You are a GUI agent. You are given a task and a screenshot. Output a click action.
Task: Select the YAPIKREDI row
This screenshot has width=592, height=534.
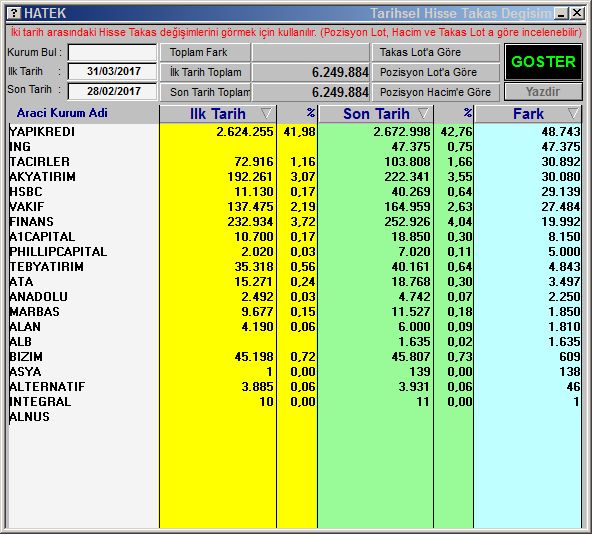294,132
